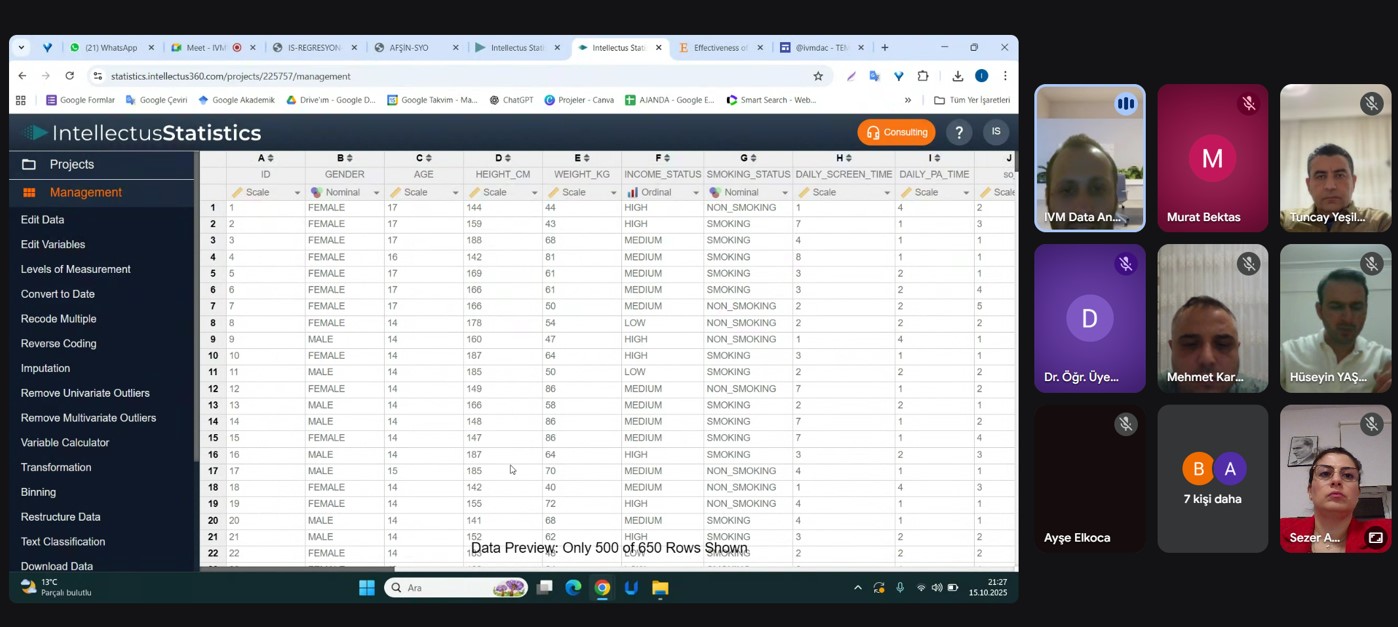Switch to the WhatsApp browser tab
The width and height of the screenshot is (1398, 627).
click(x=111, y=48)
